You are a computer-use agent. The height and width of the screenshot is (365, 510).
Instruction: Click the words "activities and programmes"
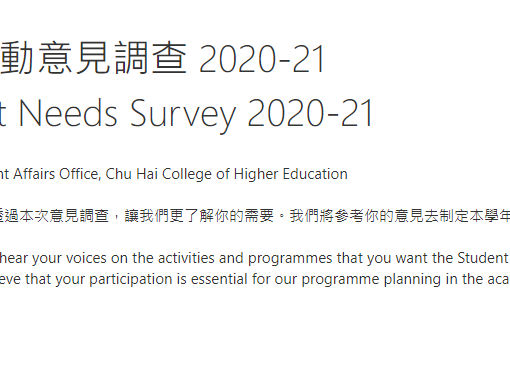click(245, 258)
